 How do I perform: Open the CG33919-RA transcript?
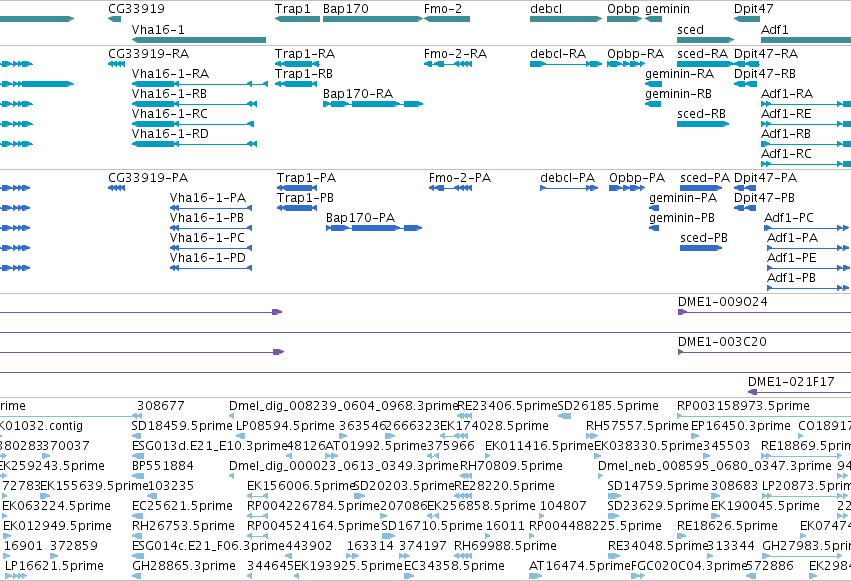116,64
